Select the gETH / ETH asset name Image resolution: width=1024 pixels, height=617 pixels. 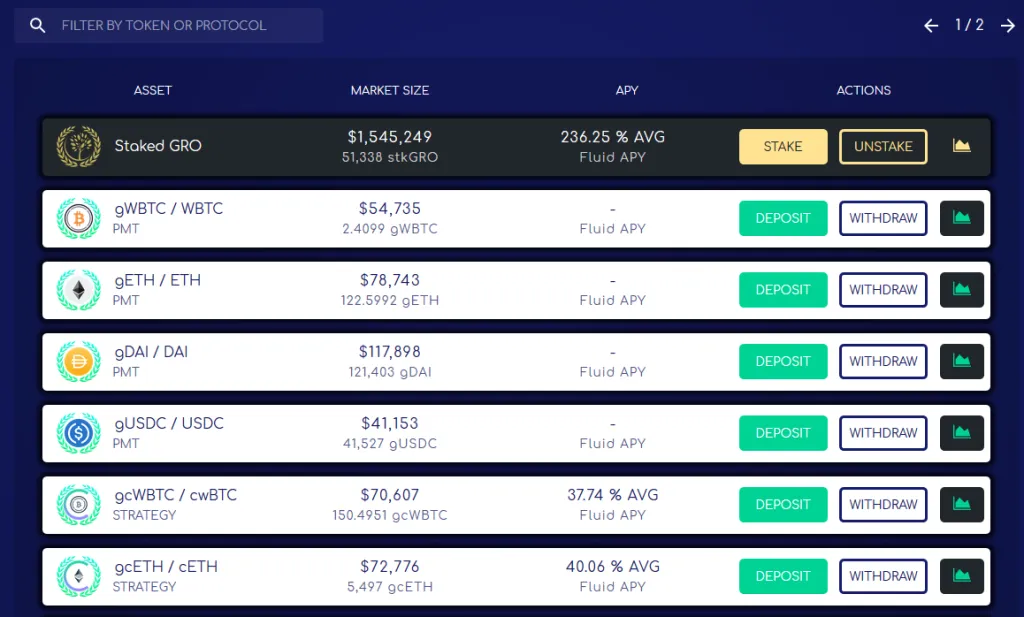click(157, 280)
